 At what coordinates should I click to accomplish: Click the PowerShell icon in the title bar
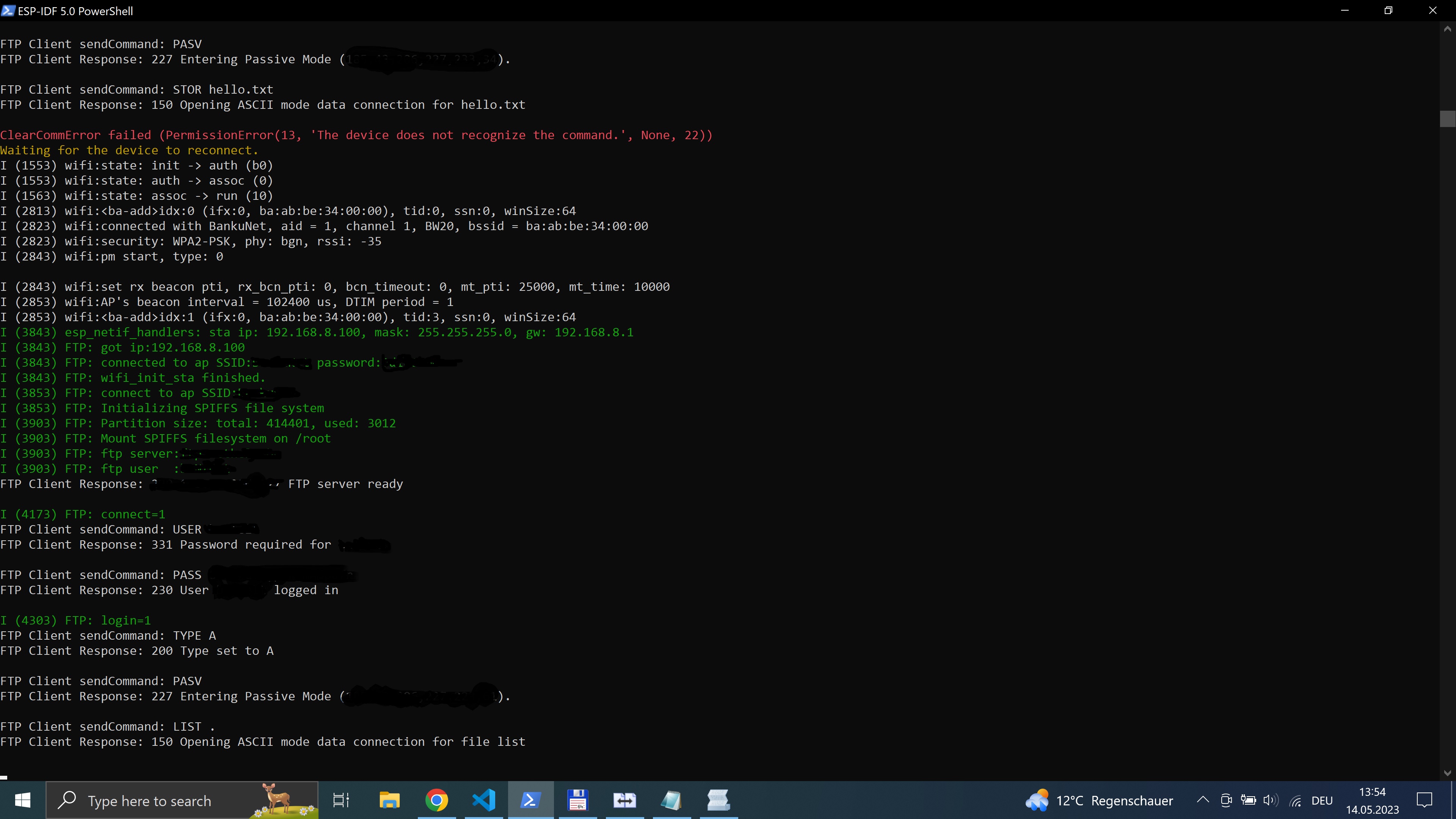[8, 11]
